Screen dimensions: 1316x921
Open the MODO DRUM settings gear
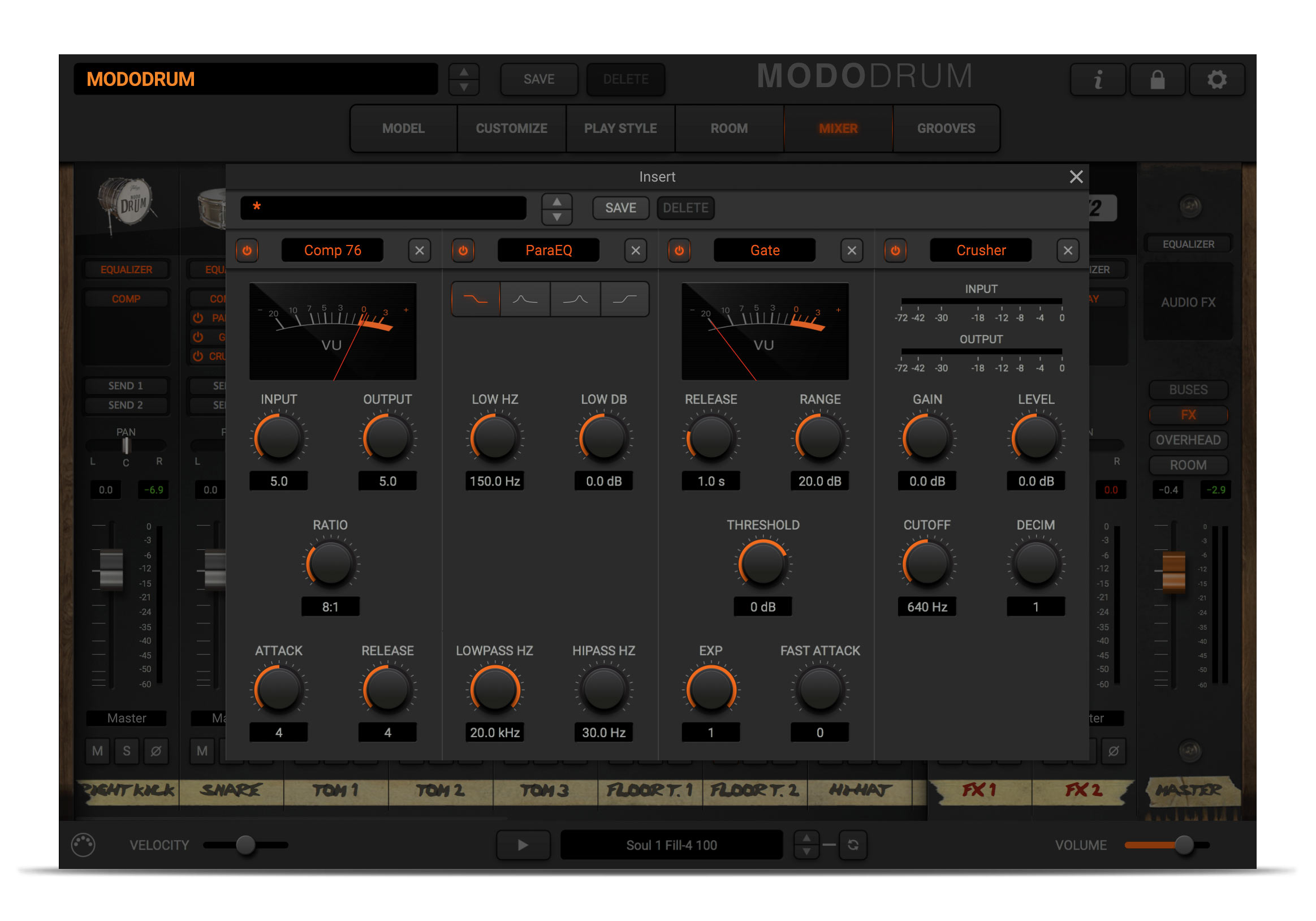click(1218, 80)
